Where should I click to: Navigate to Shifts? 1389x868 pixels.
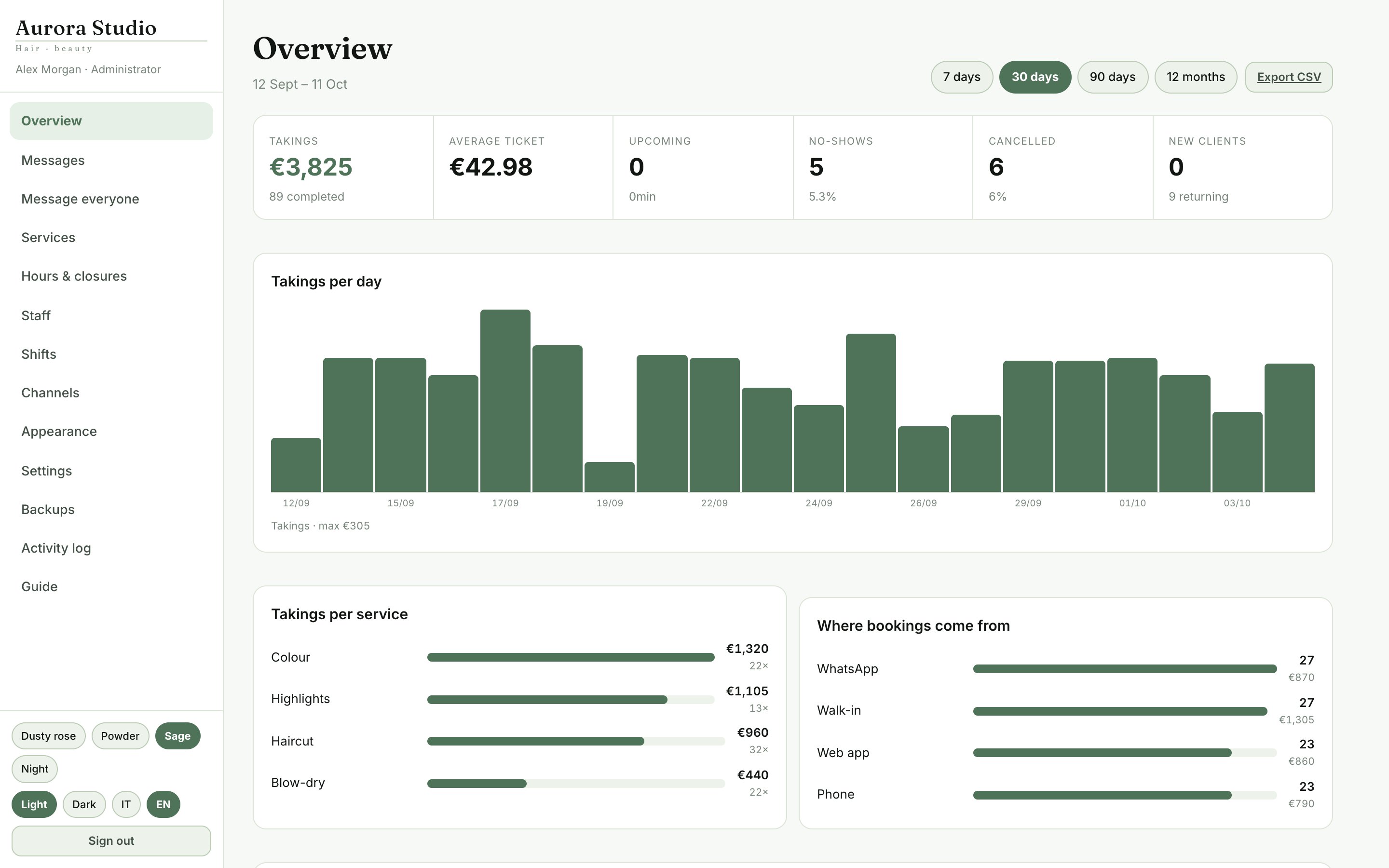[x=111, y=353]
